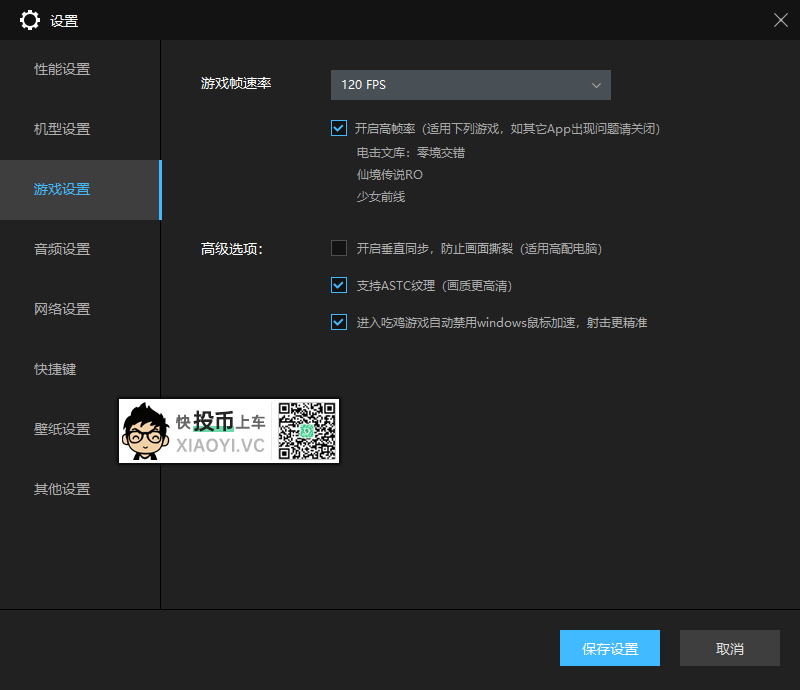This screenshot has width=800, height=690.
Task: Enable 开启垂直同步 vertical sync
Action: tap(338, 248)
